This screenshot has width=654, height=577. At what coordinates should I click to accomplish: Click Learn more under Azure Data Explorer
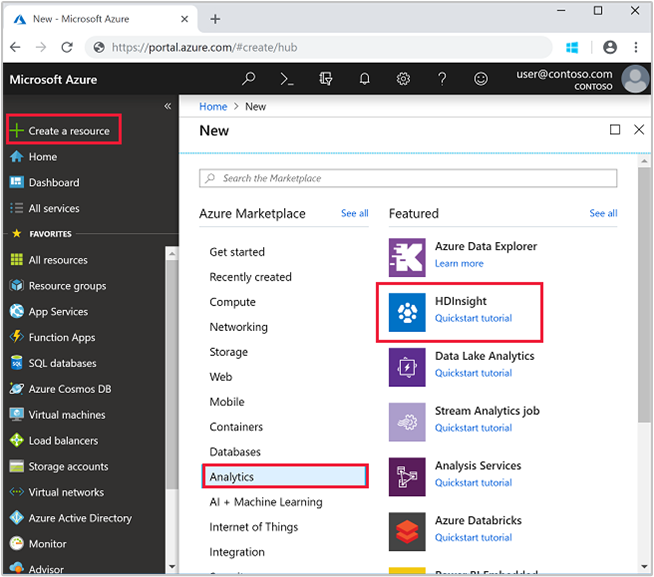[459, 263]
